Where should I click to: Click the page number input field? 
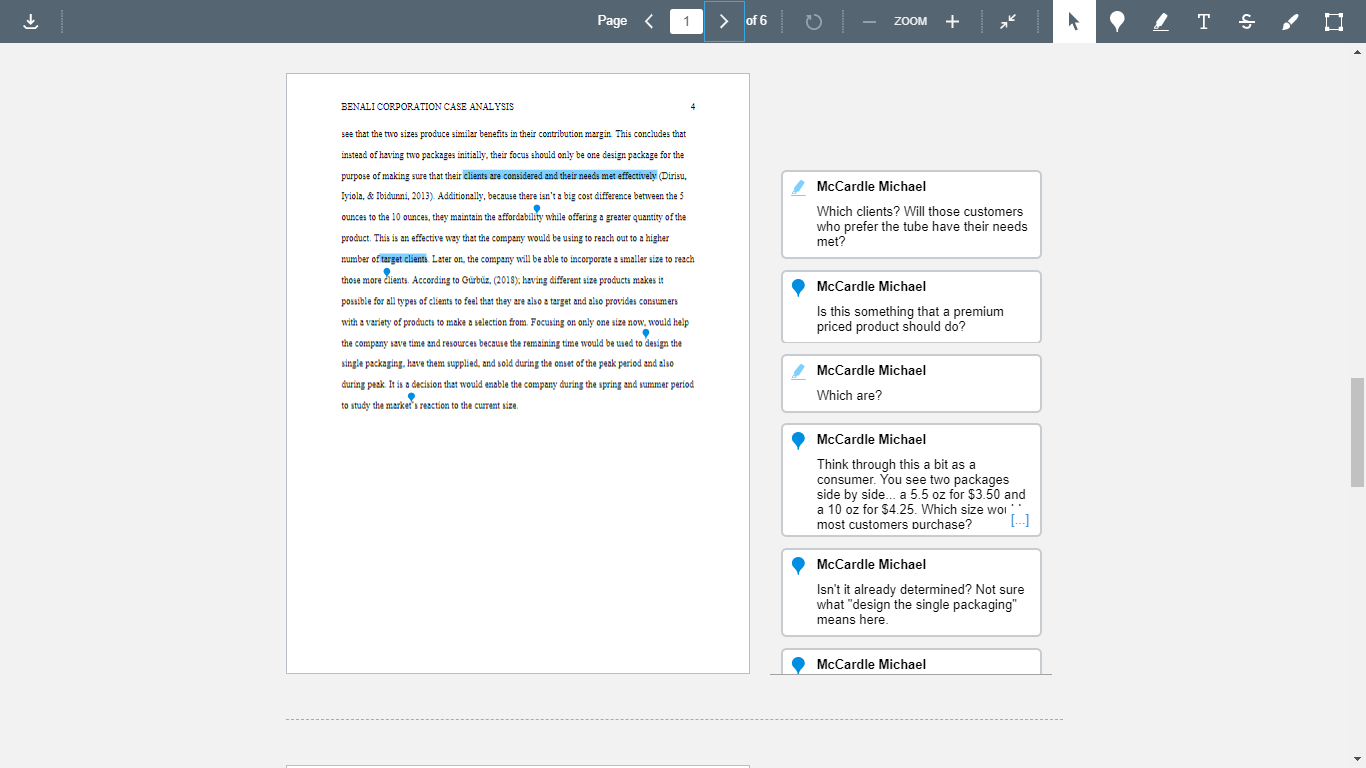coord(686,21)
